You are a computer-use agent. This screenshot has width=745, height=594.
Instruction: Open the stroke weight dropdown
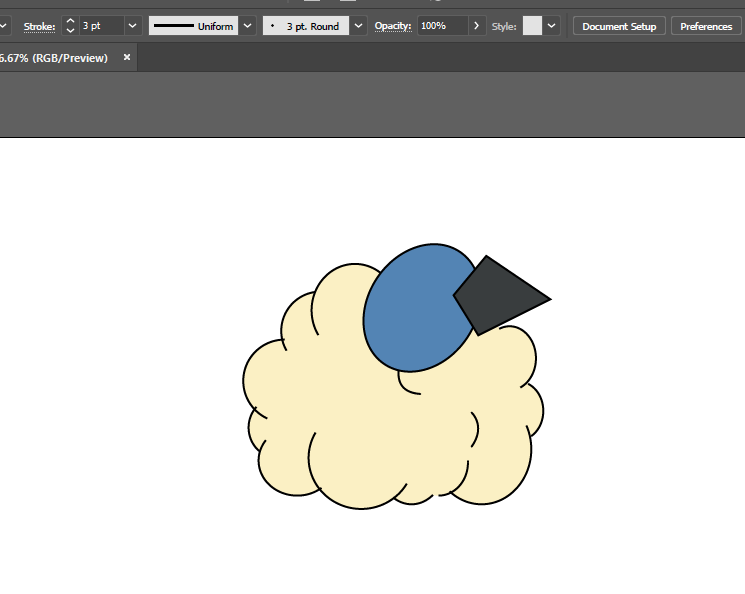[x=133, y=26]
